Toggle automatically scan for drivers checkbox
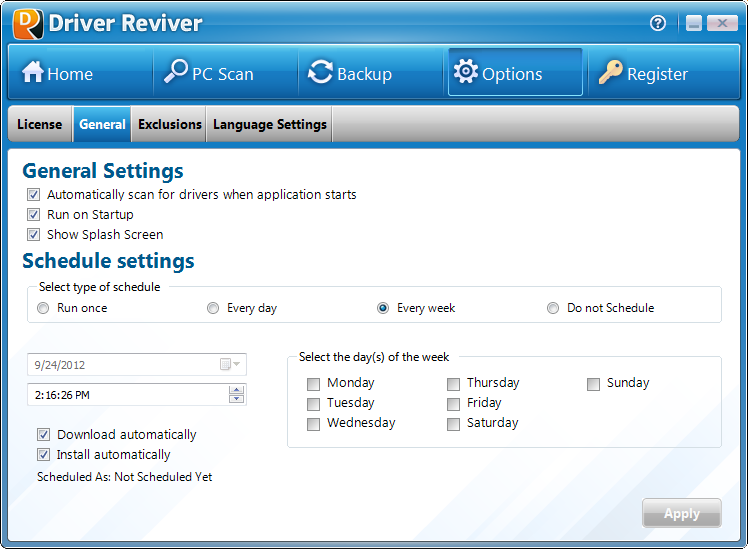The width and height of the screenshot is (748, 549). point(33,195)
